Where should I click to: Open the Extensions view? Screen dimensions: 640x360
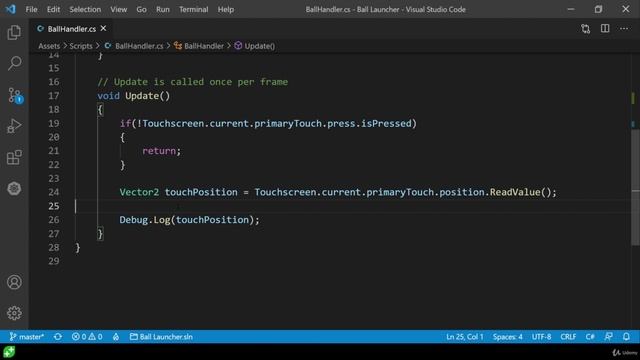14,157
